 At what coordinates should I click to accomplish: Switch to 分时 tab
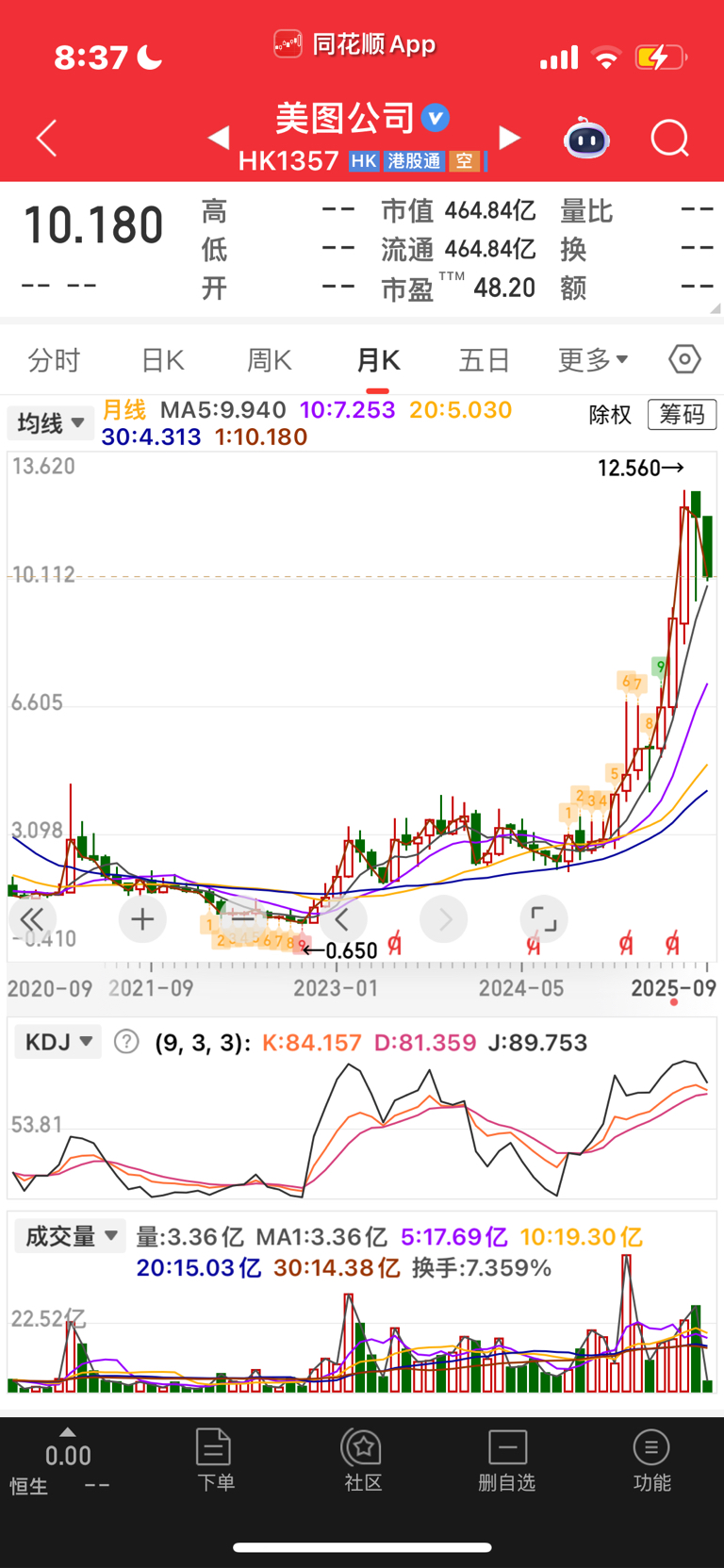(54, 360)
